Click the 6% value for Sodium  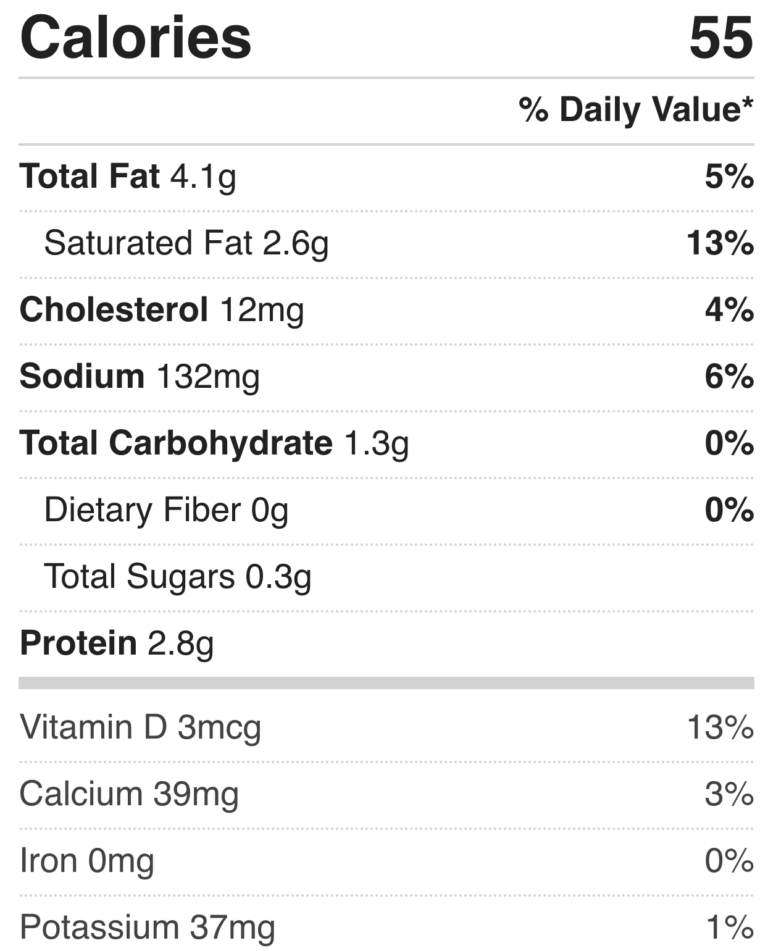click(727, 377)
